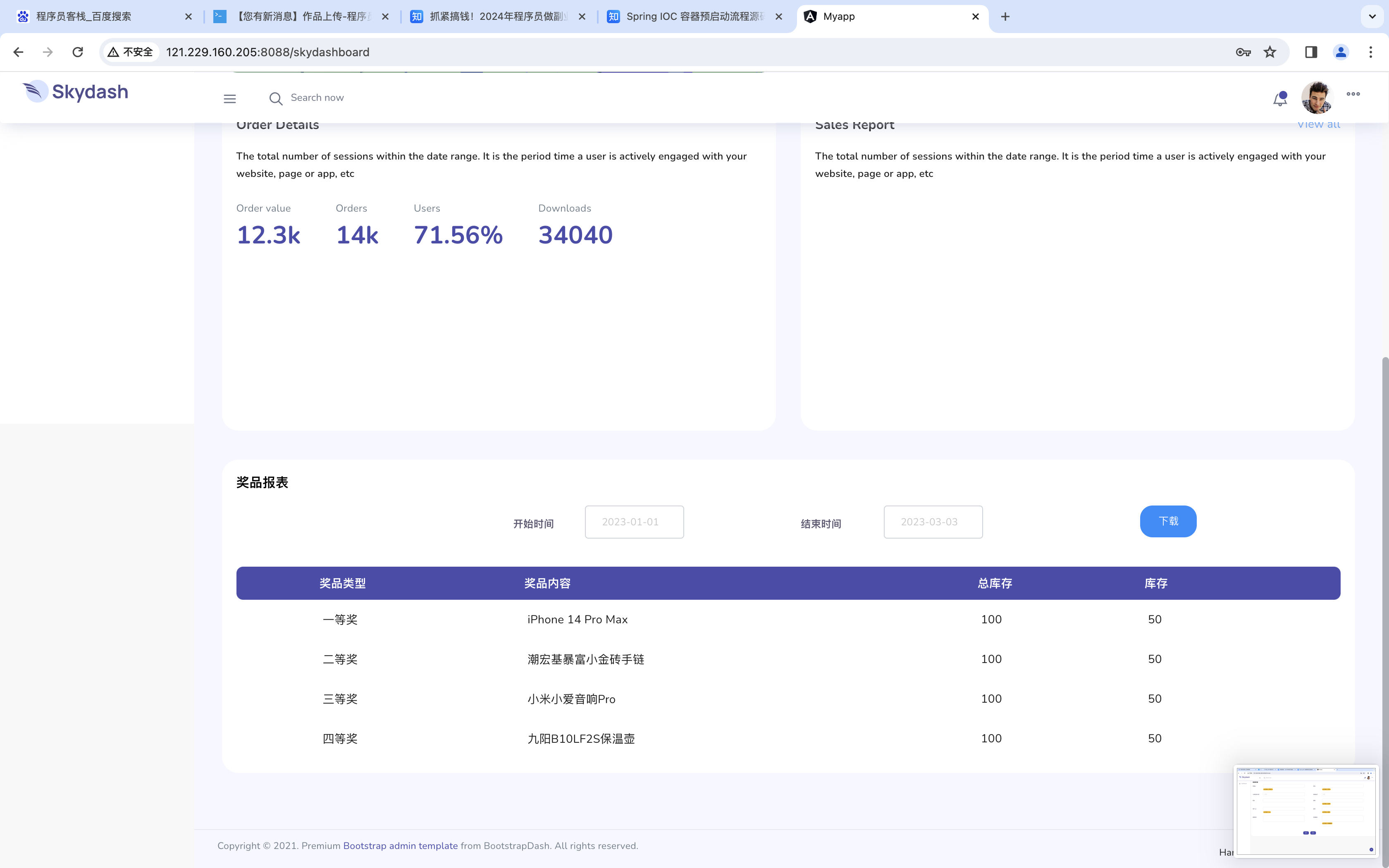Go forward in browser history
The image size is (1389, 868).
(x=48, y=52)
